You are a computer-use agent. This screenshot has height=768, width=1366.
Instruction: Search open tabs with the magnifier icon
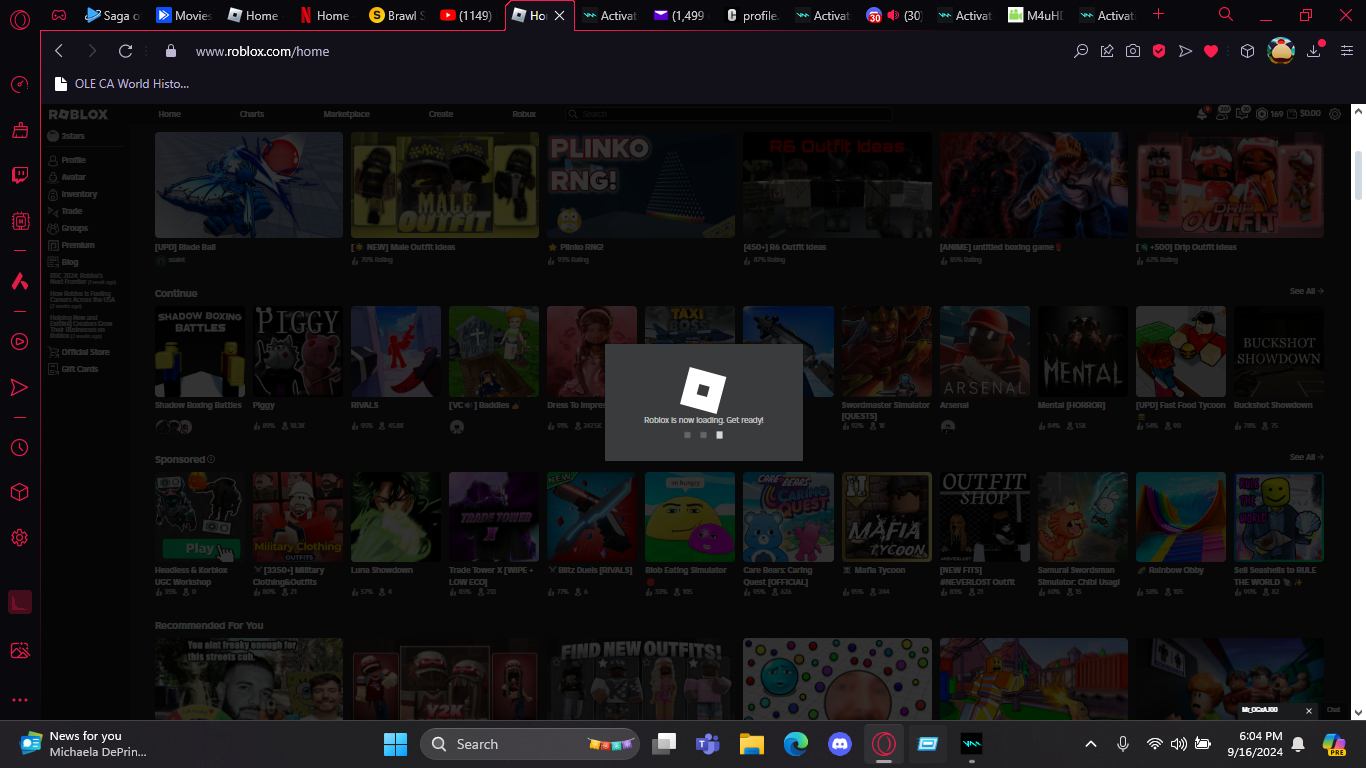[1226, 15]
